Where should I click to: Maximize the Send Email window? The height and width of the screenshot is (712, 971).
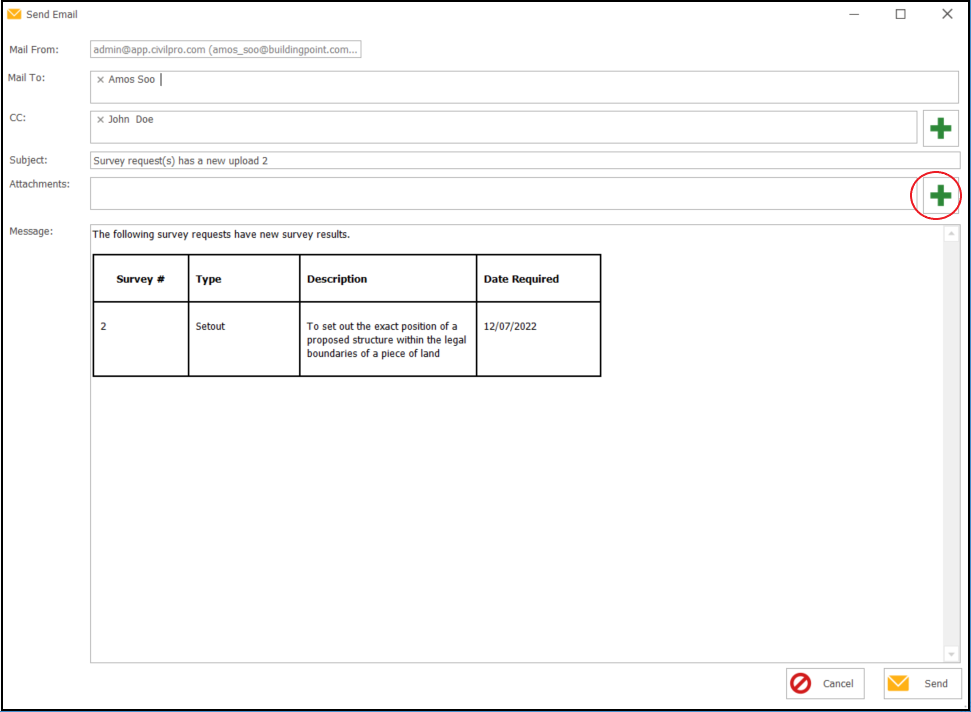tap(900, 14)
